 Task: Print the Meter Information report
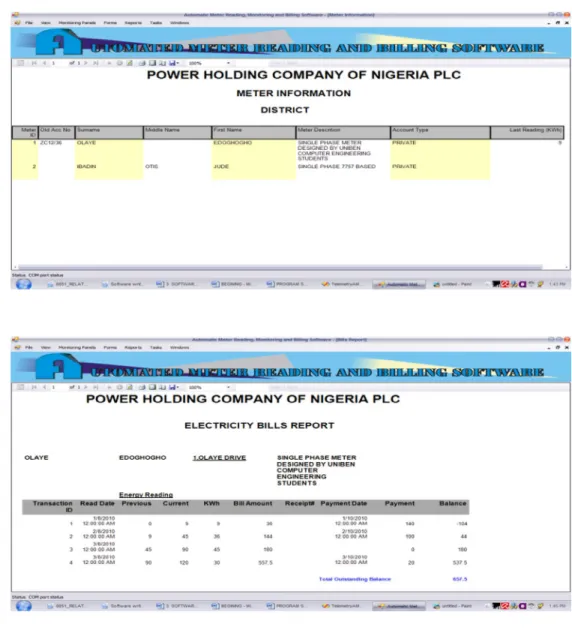[142, 63]
